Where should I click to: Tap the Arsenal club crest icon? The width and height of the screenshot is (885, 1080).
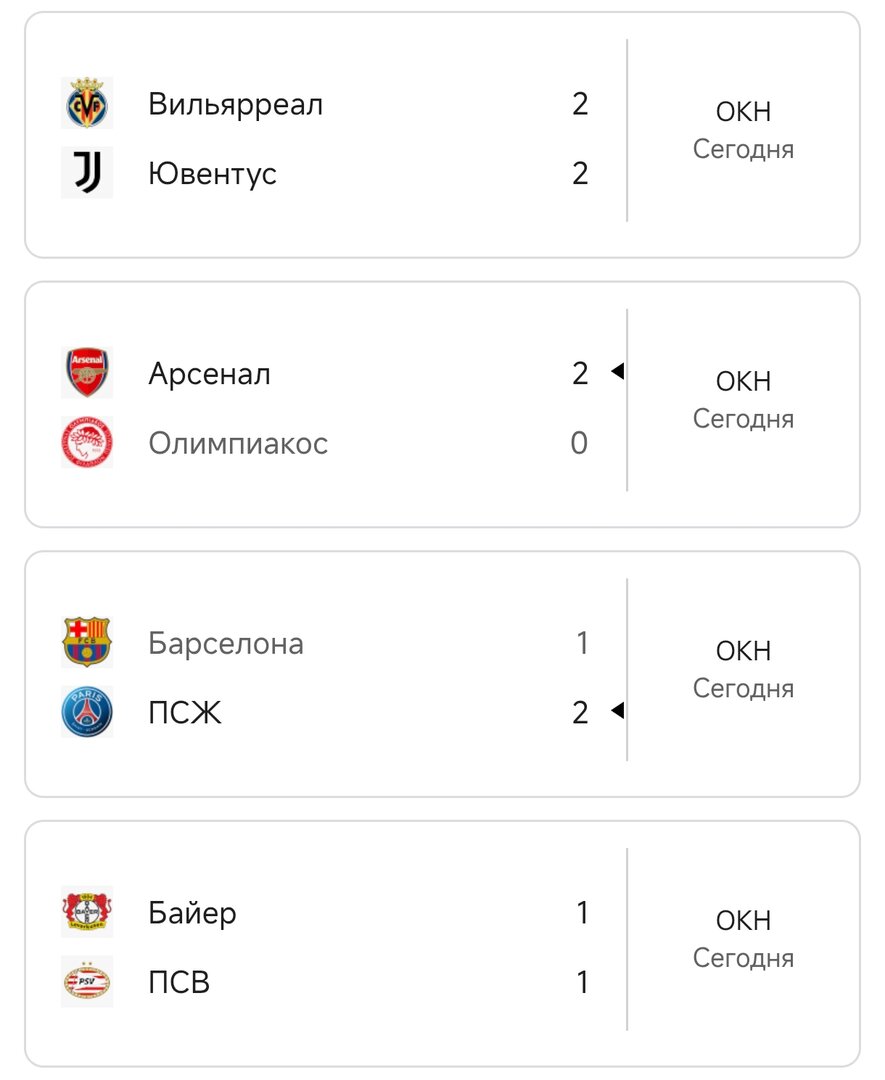click(87, 373)
